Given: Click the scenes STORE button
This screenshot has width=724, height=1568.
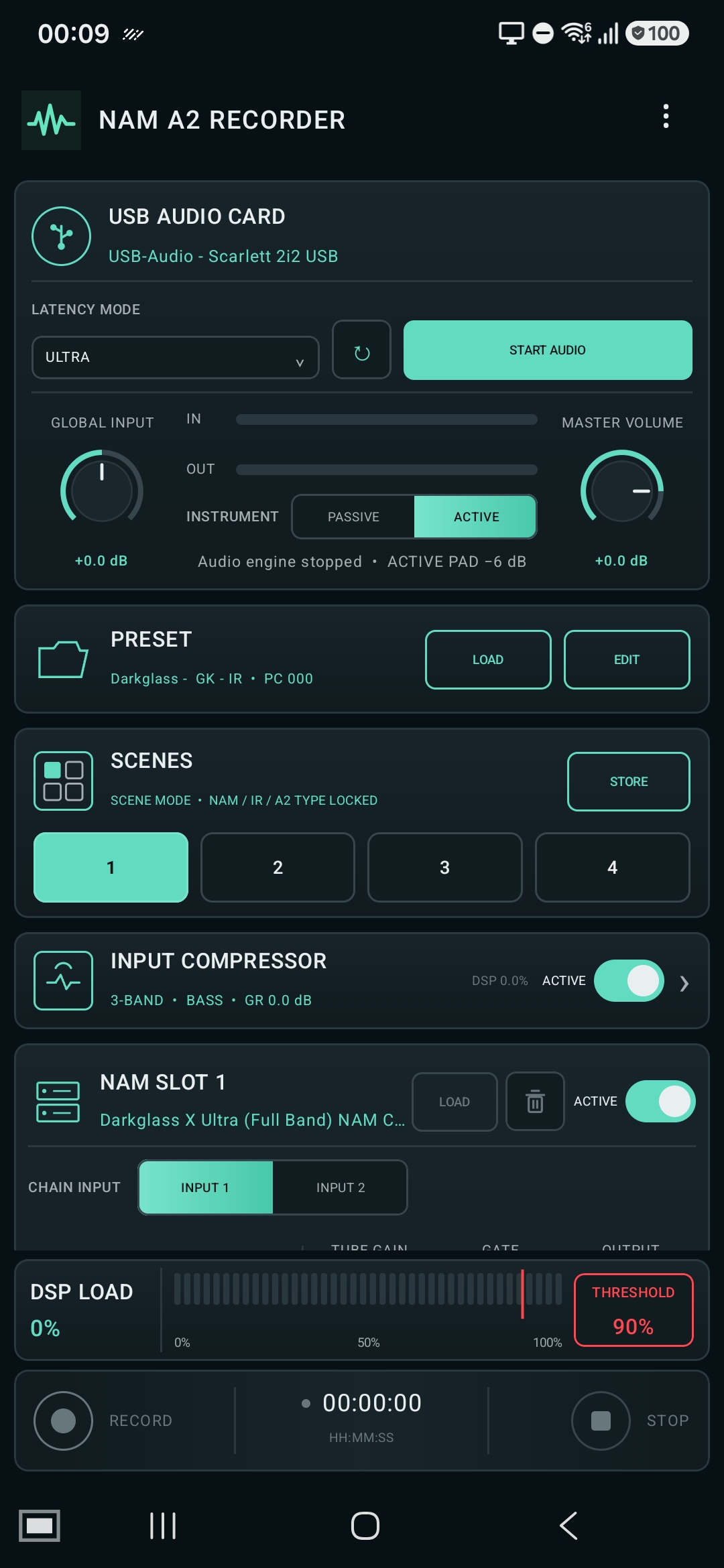Looking at the screenshot, I should 629,781.
